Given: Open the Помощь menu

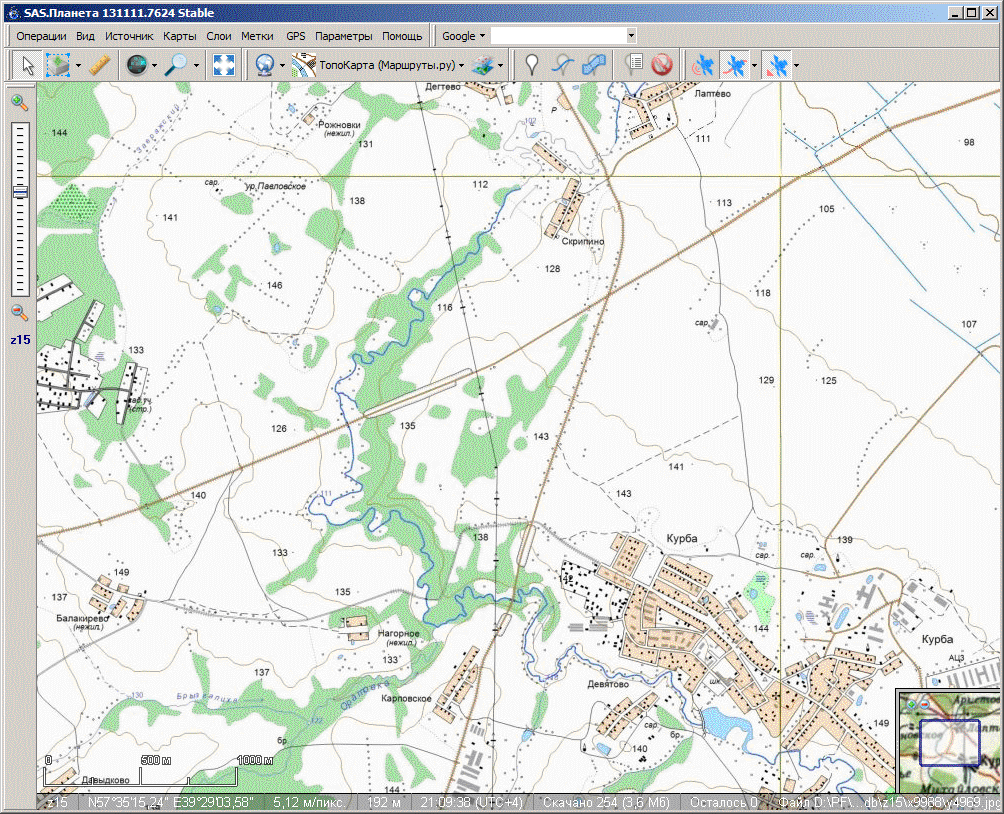Looking at the screenshot, I should coord(402,36).
